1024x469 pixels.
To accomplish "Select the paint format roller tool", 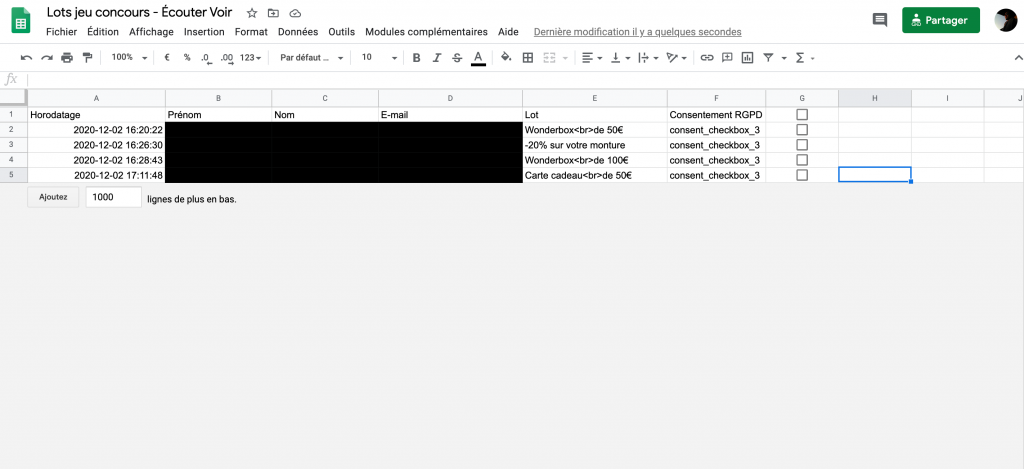I will coord(87,58).
